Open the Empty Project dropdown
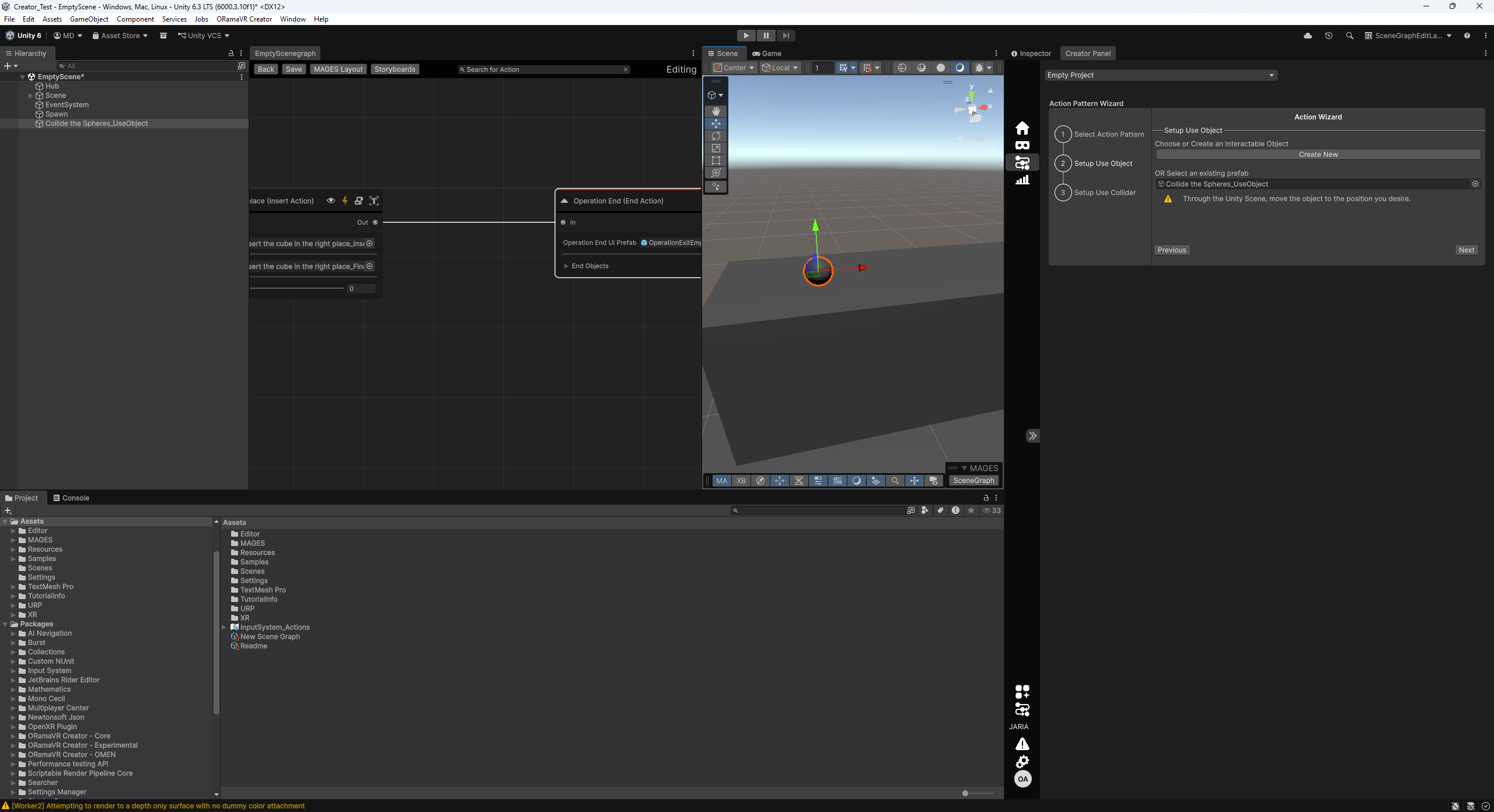Viewport: 1494px width, 812px height. [1161, 75]
